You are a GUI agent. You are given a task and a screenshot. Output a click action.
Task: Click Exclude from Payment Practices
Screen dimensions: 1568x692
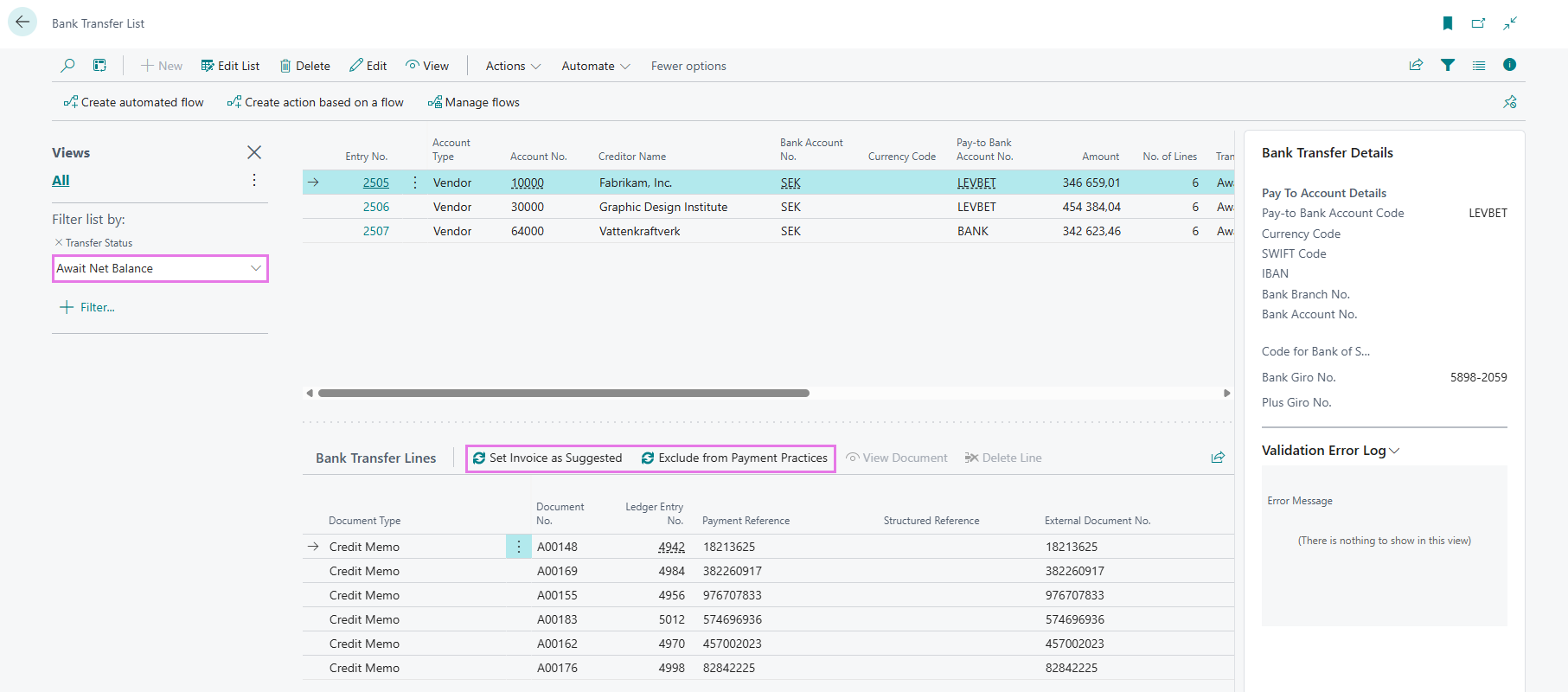[x=734, y=458]
